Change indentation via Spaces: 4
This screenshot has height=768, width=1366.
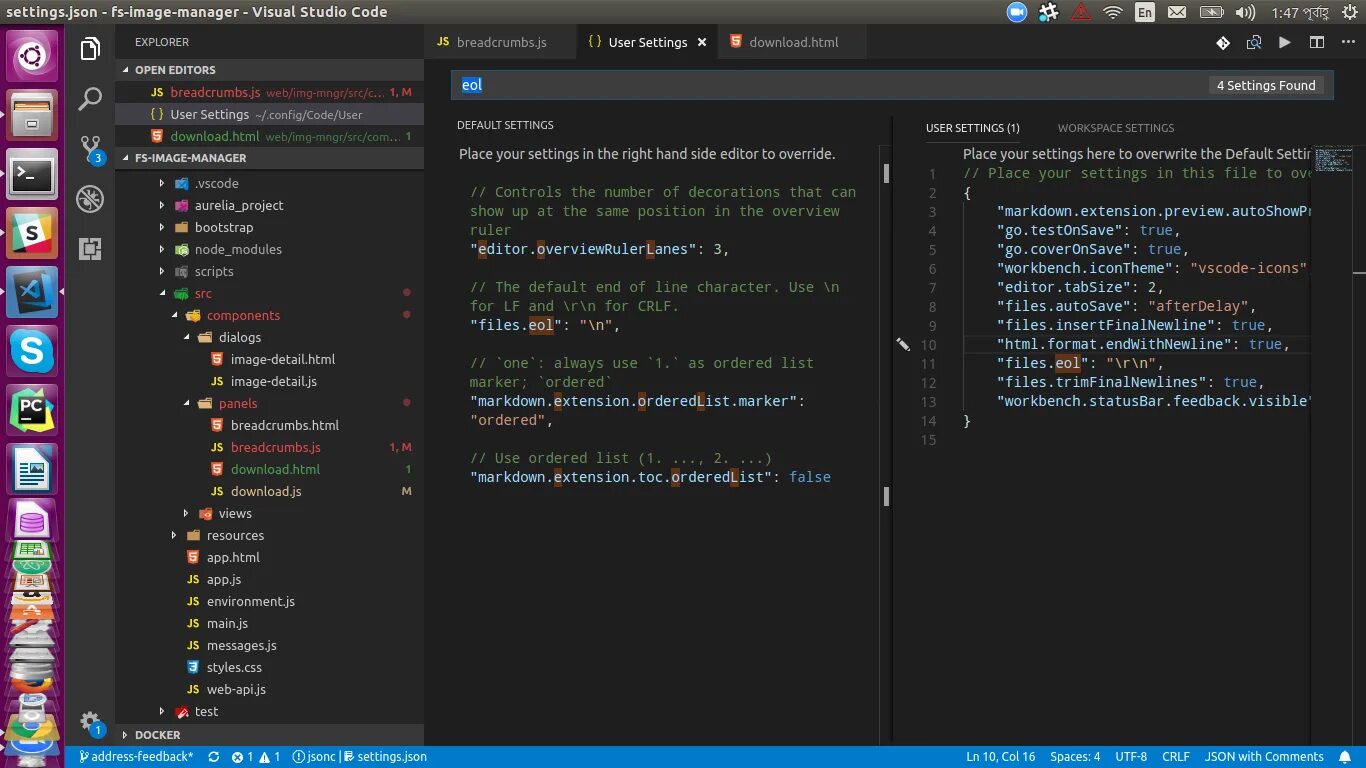tap(1075, 757)
